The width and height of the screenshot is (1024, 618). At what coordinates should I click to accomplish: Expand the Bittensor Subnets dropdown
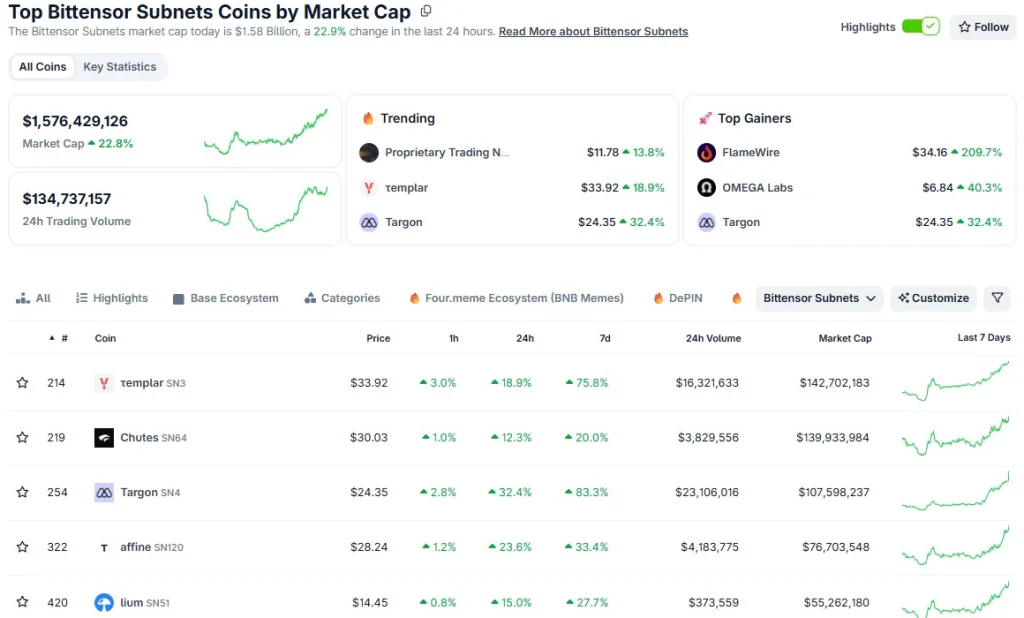(x=819, y=298)
